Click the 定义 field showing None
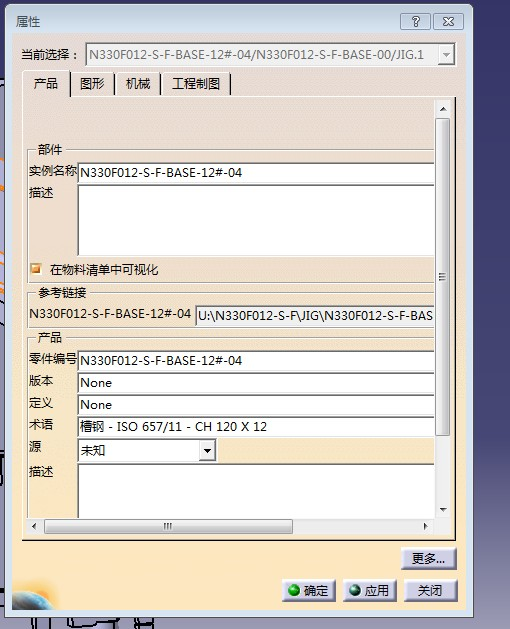This screenshot has width=510, height=629. [256, 405]
